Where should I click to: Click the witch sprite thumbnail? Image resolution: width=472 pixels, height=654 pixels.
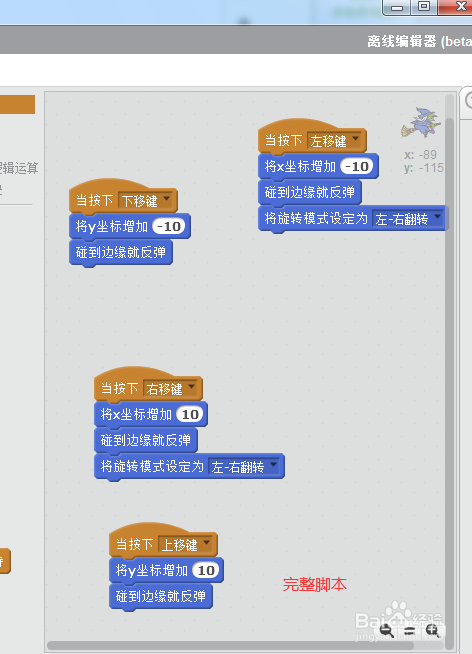[421, 123]
